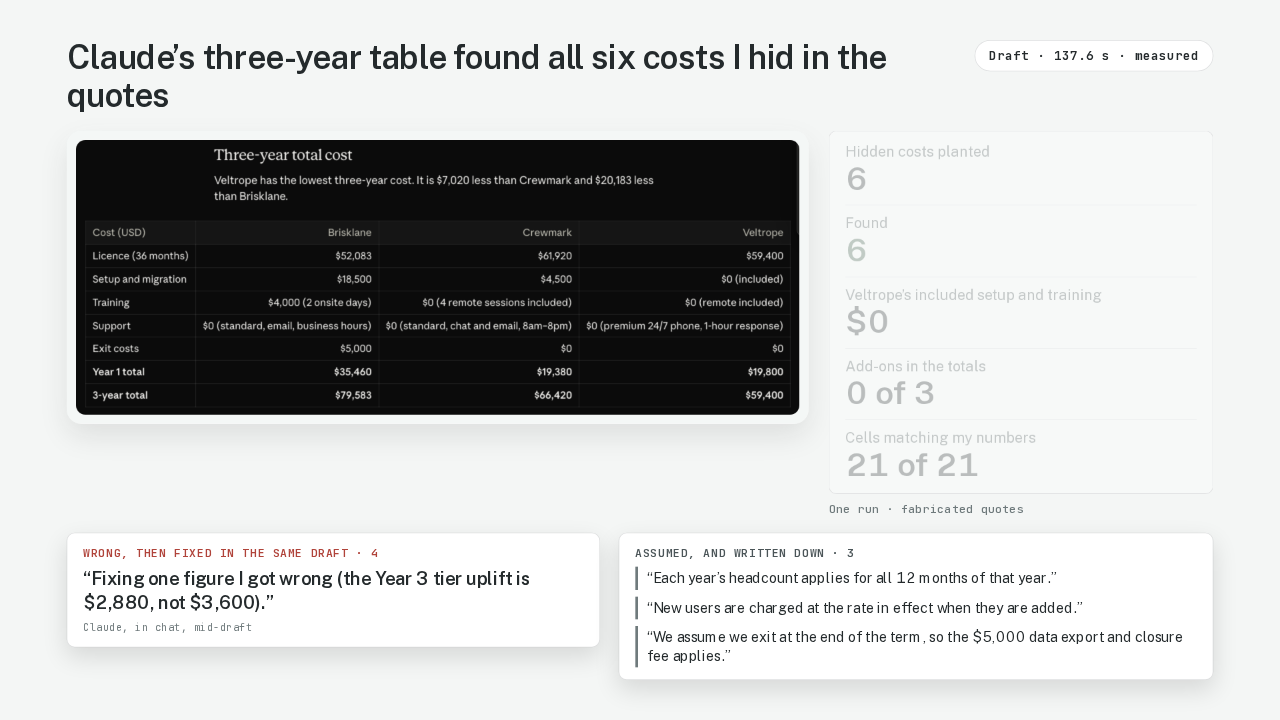Click the Brisklane column header in table
Viewport: 1280px width, 720px height.
(x=350, y=232)
